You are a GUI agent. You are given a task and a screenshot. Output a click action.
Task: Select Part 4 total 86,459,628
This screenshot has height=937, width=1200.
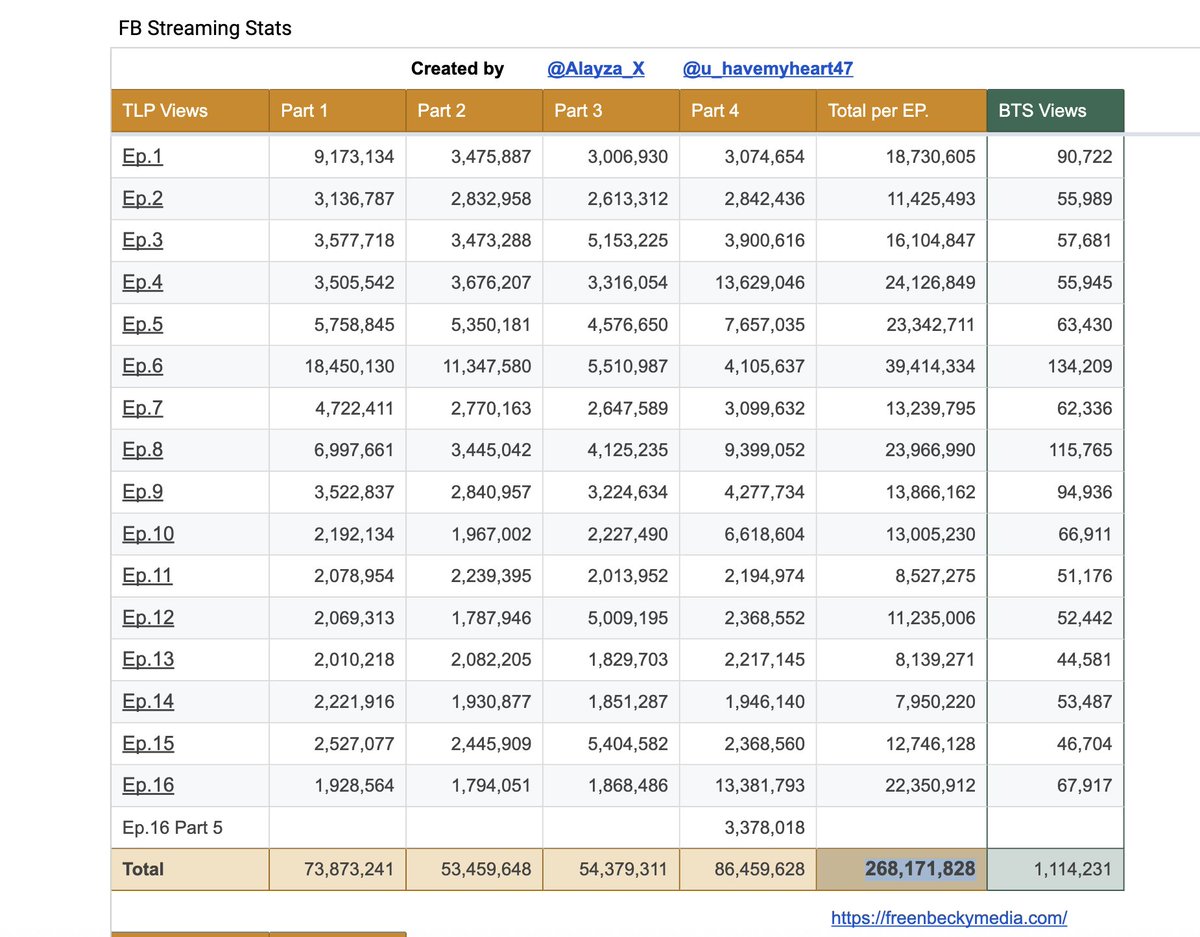[x=748, y=869]
